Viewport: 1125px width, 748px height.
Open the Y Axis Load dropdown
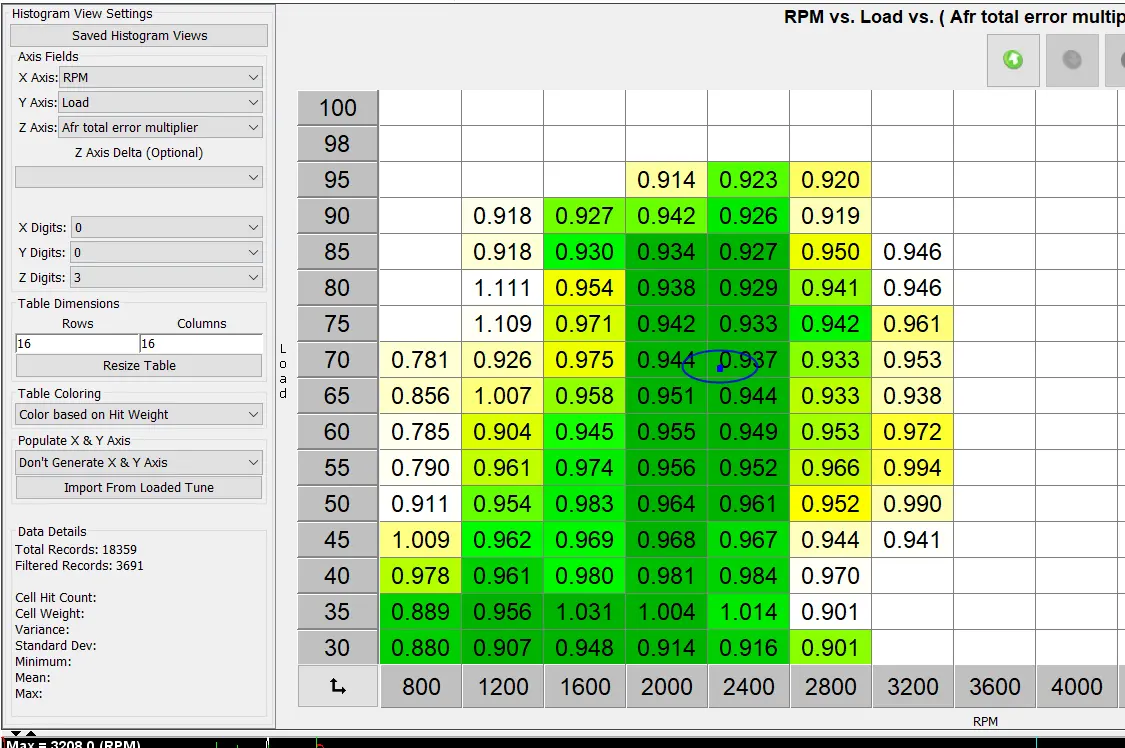coord(161,103)
